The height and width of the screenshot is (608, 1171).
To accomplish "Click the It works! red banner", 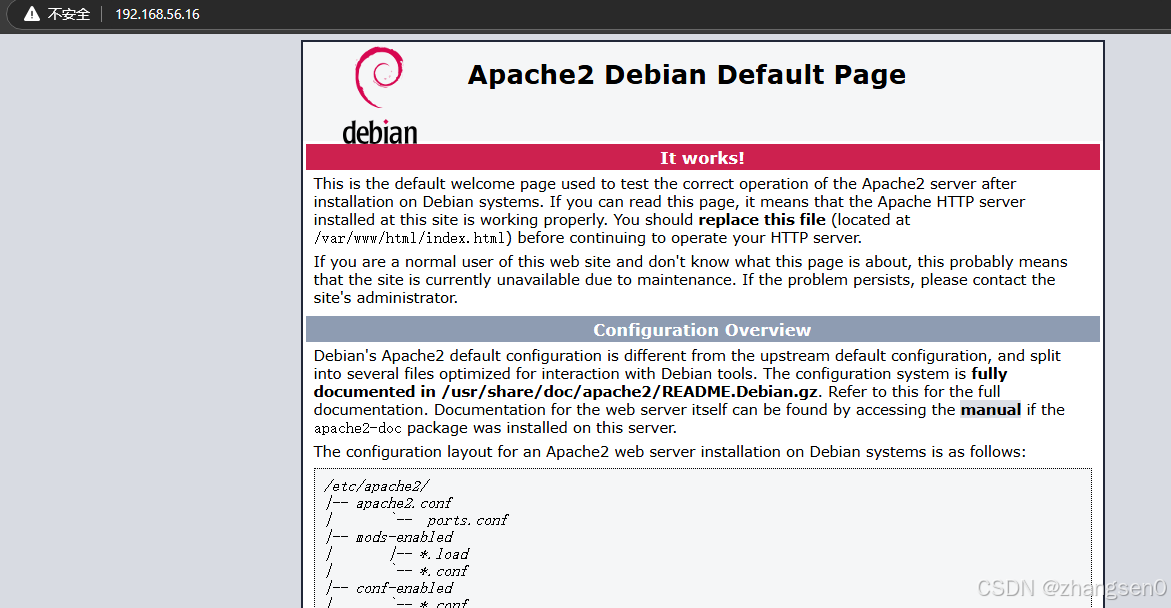I will (x=702, y=158).
